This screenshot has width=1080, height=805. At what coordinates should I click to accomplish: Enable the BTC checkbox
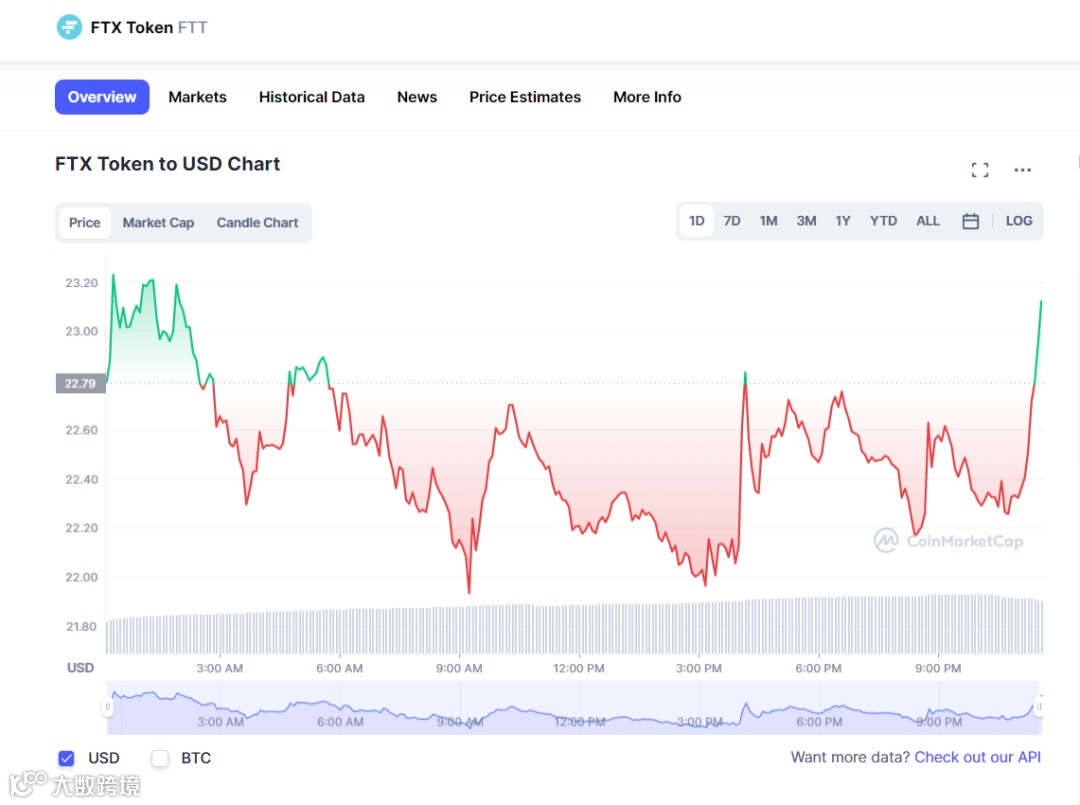160,758
